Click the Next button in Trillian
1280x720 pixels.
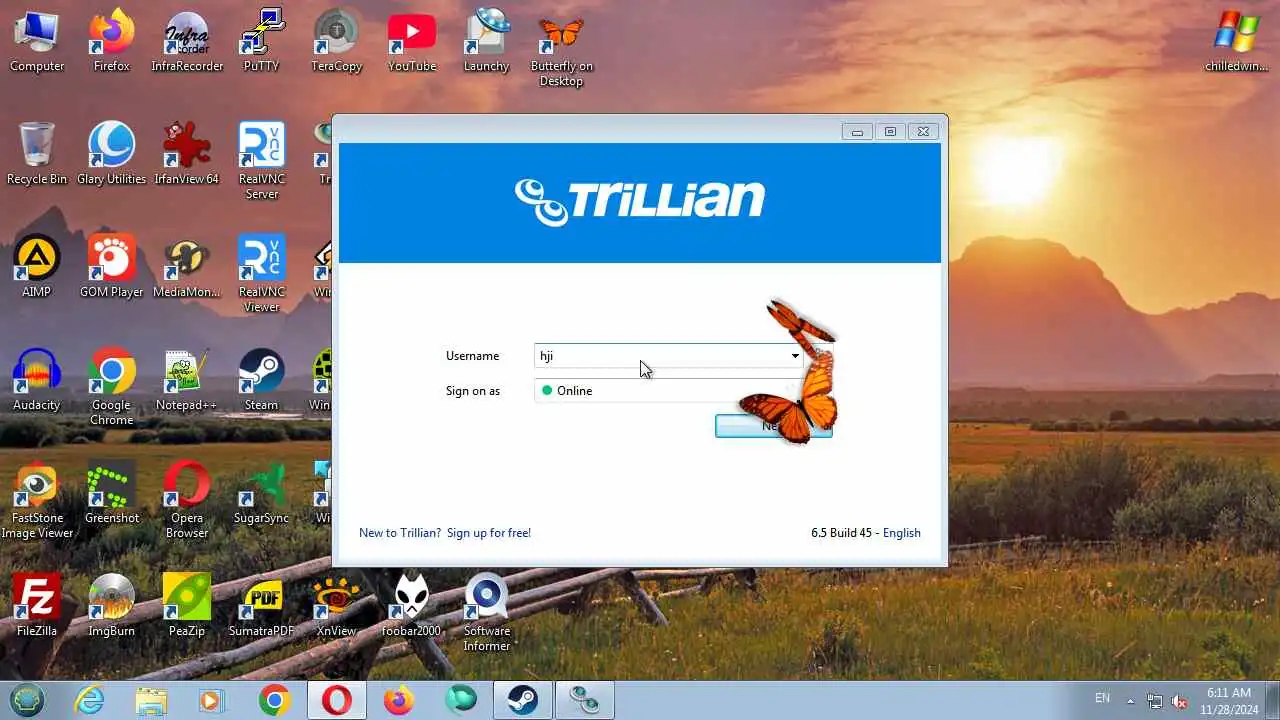point(774,426)
